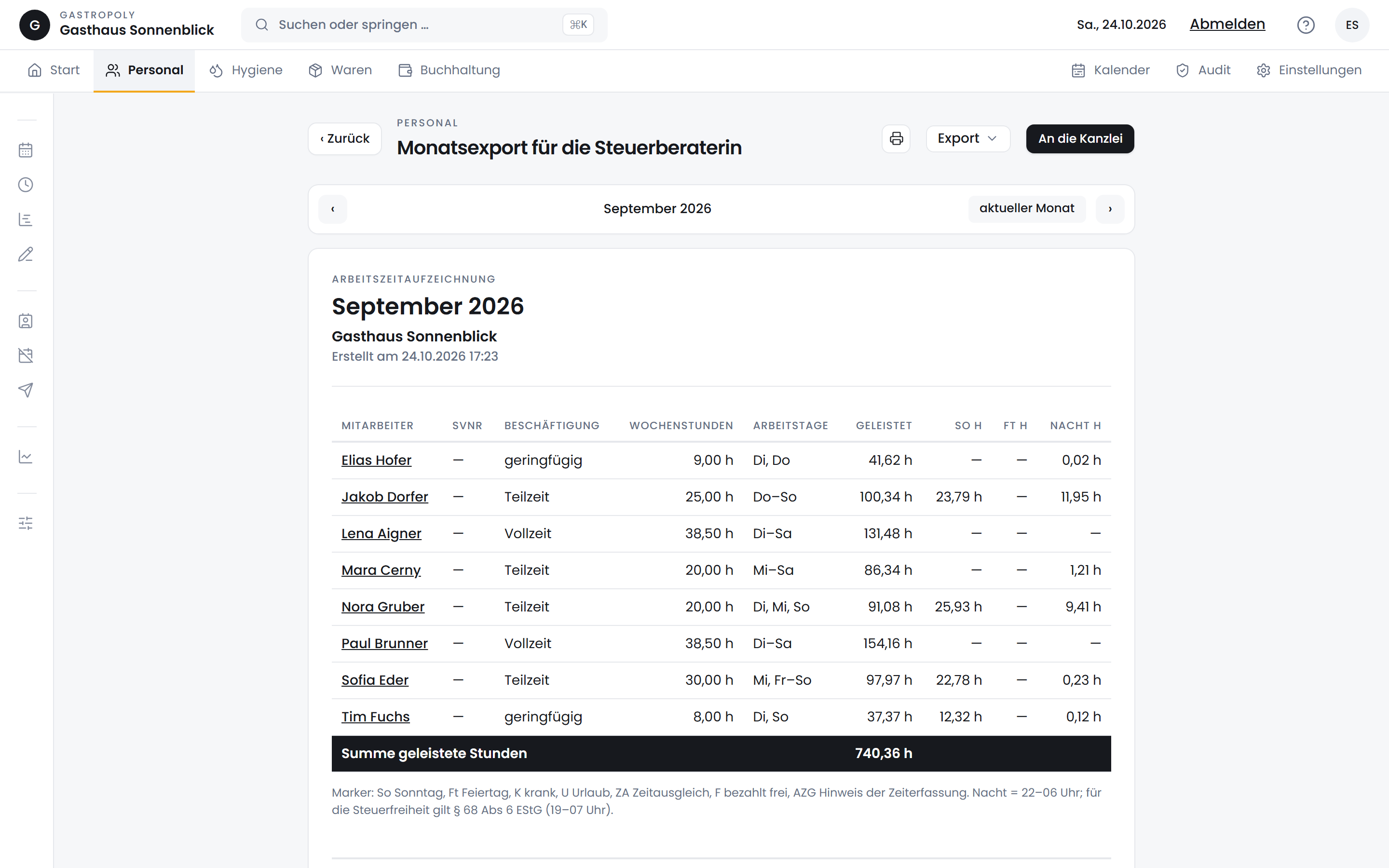
Task: Open sidebar pencil edit icon
Action: click(25, 254)
